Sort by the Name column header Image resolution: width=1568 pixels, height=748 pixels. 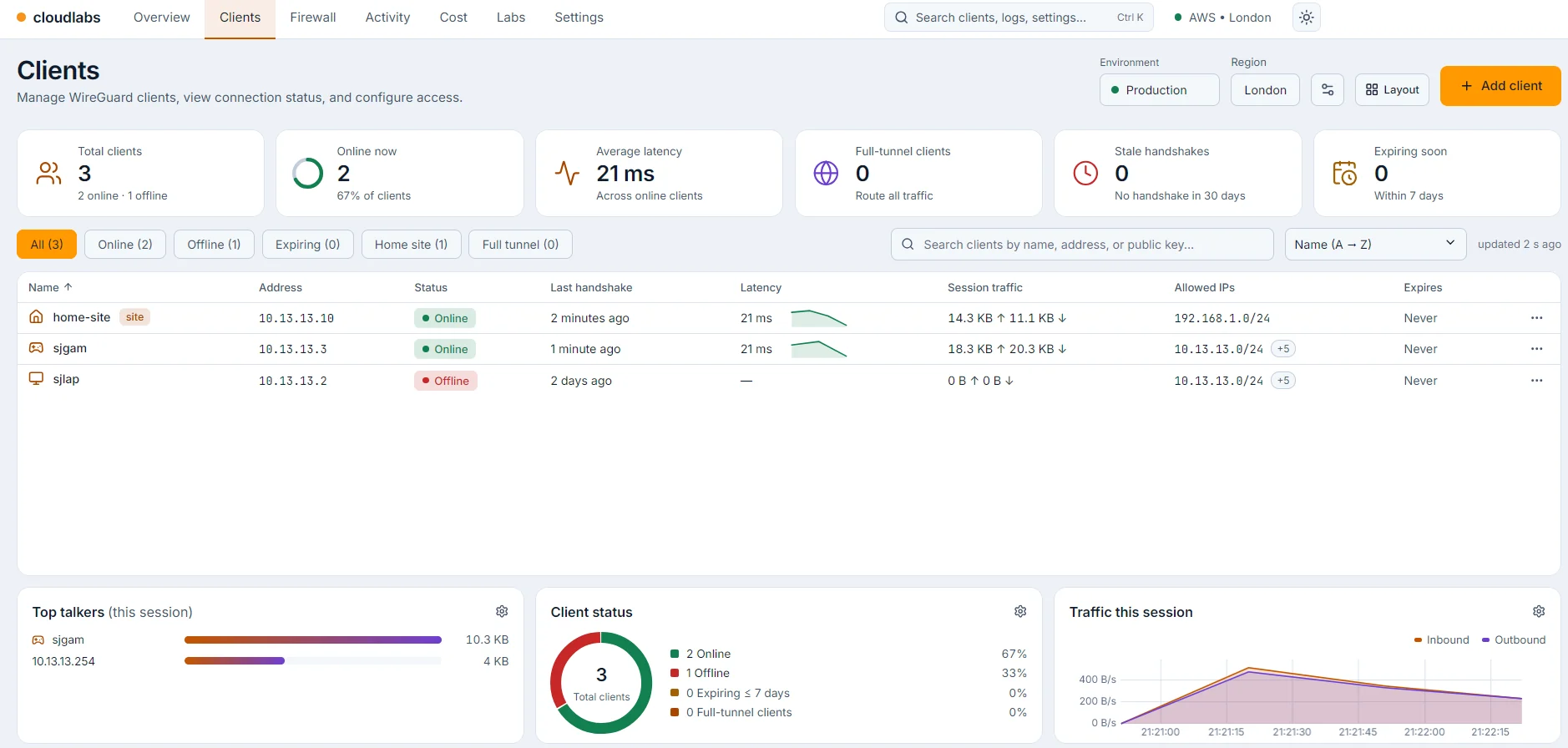(x=50, y=287)
